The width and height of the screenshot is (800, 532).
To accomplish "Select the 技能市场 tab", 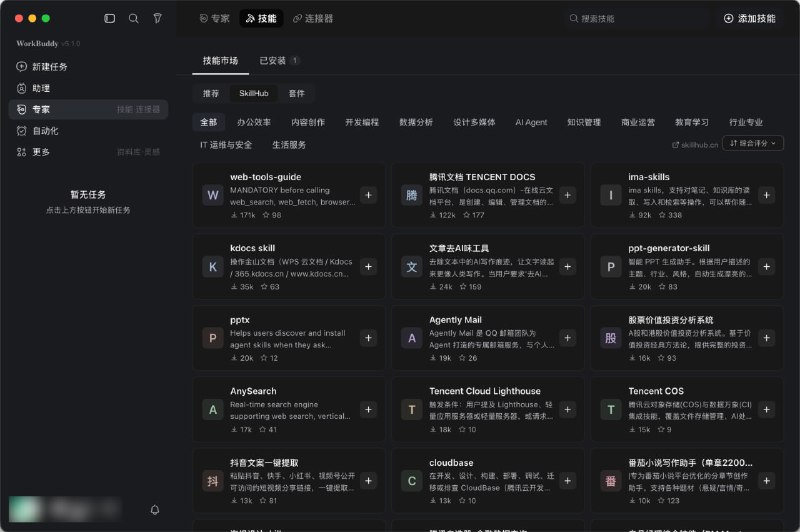I will click(x=220, y=61).
